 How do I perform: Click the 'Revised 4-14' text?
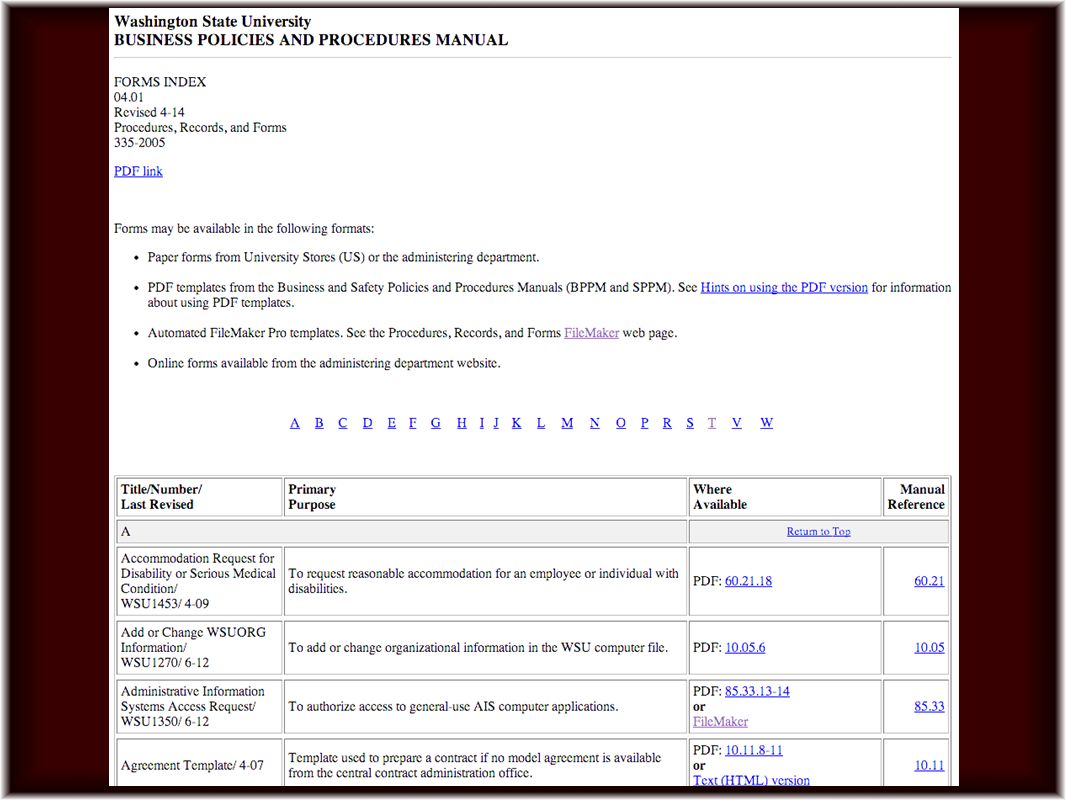pos(149,112)
